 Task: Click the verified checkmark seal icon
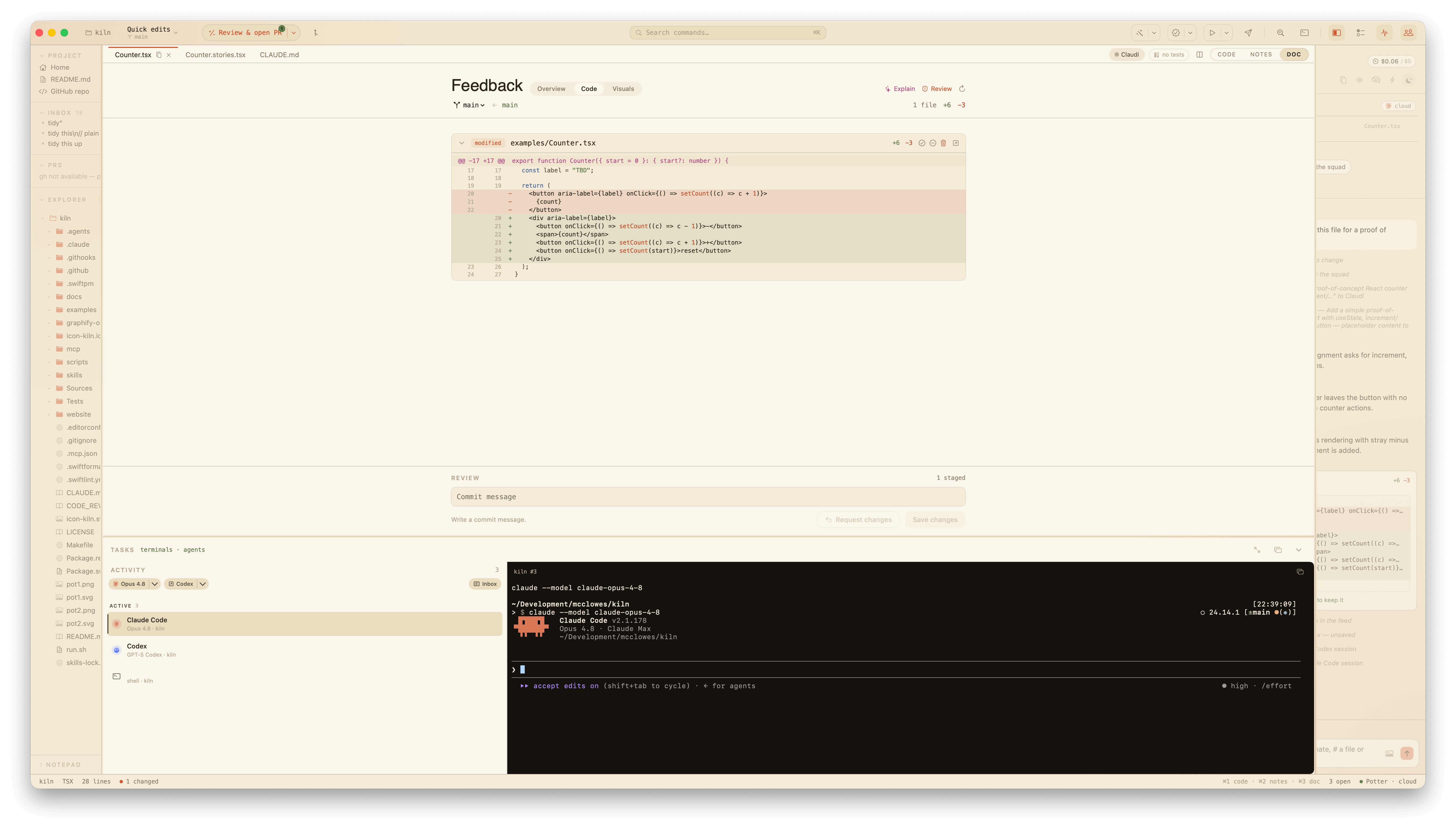(1175, 32)
